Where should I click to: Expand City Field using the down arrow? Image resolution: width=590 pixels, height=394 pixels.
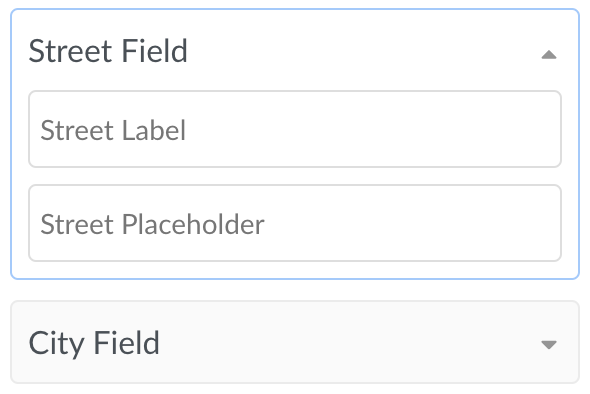tap(549, 344)
